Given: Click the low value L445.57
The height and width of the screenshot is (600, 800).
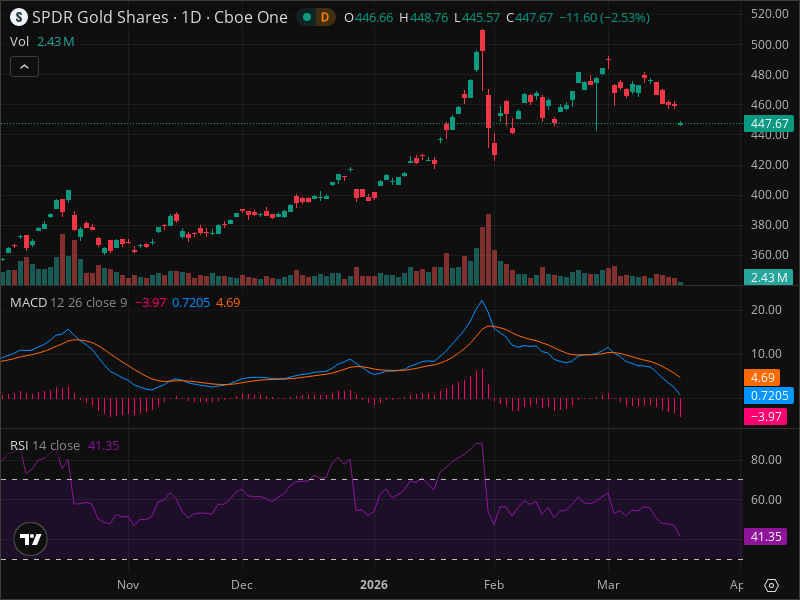Looking at the screenshot, I should point(477,17).
